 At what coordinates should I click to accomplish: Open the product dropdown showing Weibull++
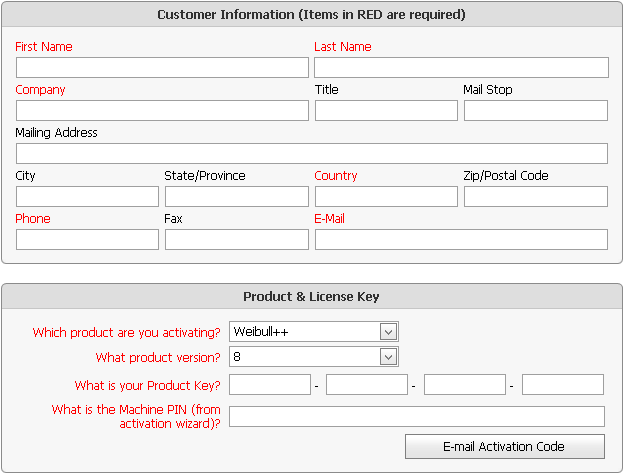tap(314, 332)
